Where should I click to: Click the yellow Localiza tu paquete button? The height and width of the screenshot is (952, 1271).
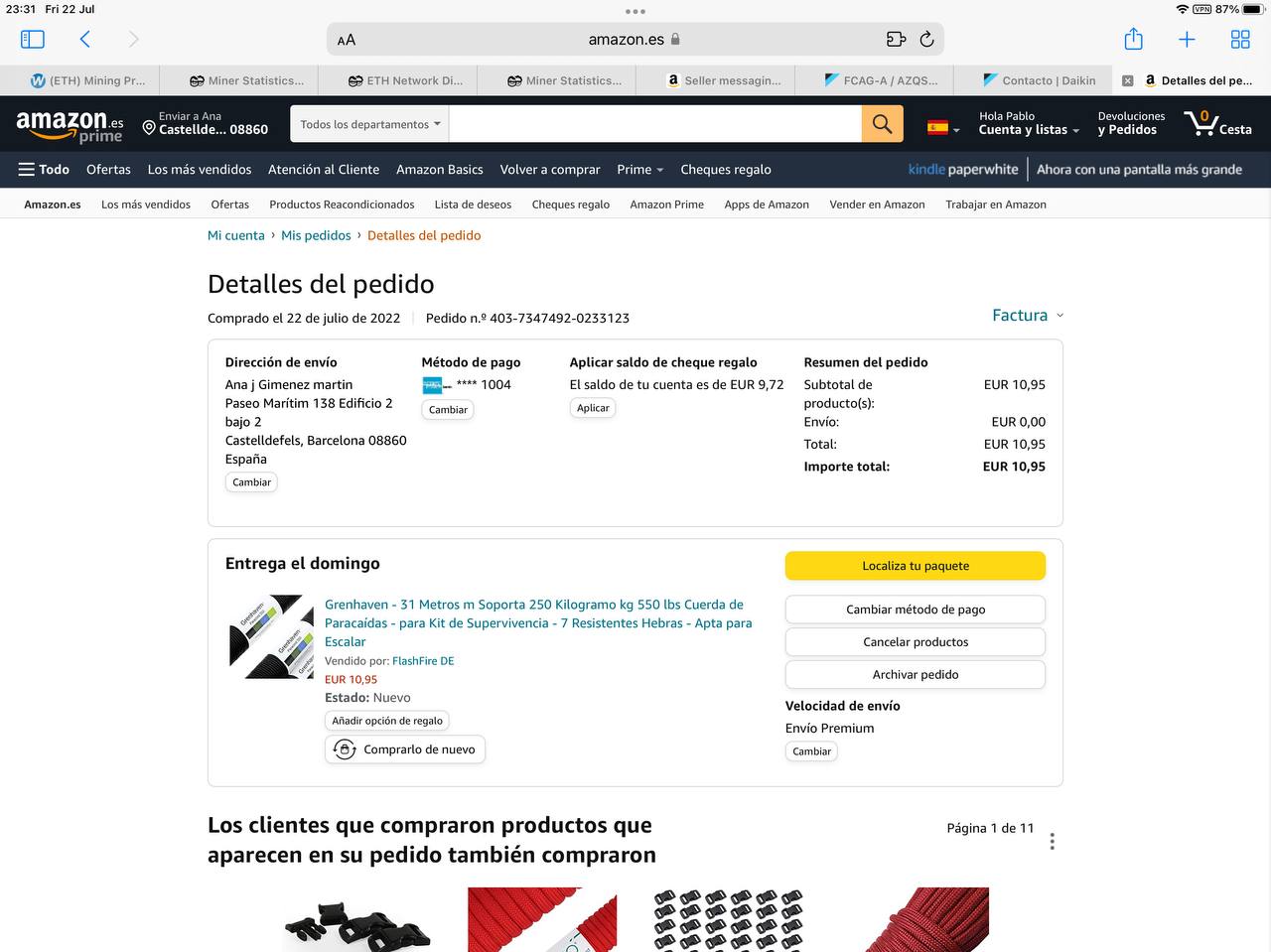[915, 566]
